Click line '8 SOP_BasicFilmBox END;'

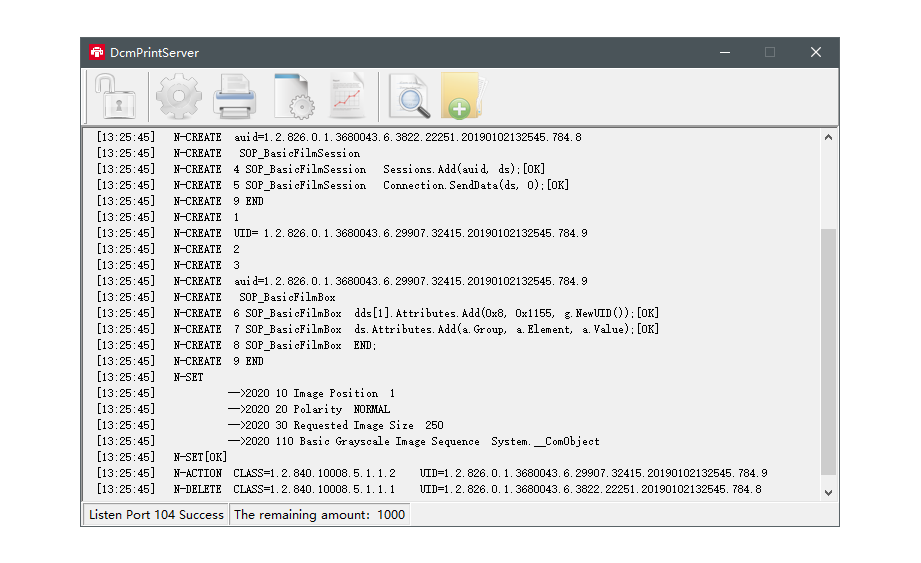click(236, 345)
